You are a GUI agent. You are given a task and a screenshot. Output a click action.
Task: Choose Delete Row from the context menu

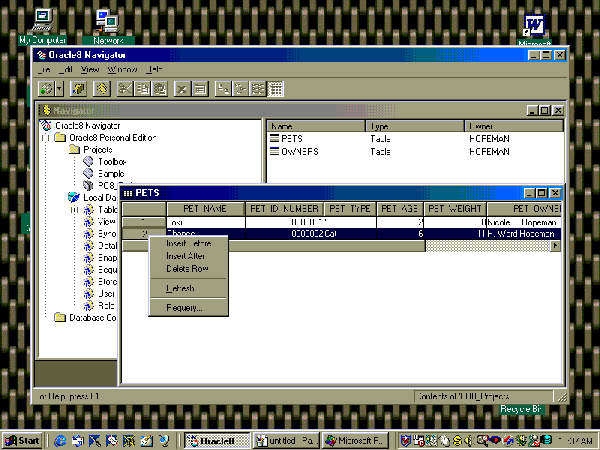tap(187, 269)
